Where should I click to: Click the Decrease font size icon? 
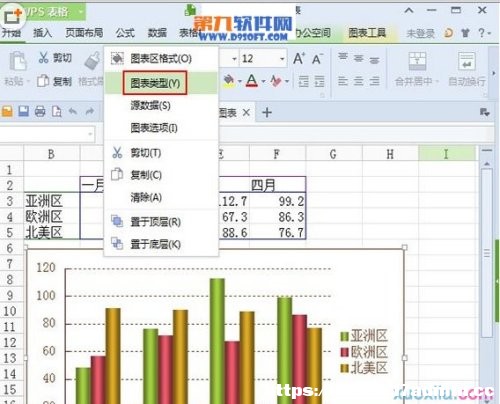[317, 59]
